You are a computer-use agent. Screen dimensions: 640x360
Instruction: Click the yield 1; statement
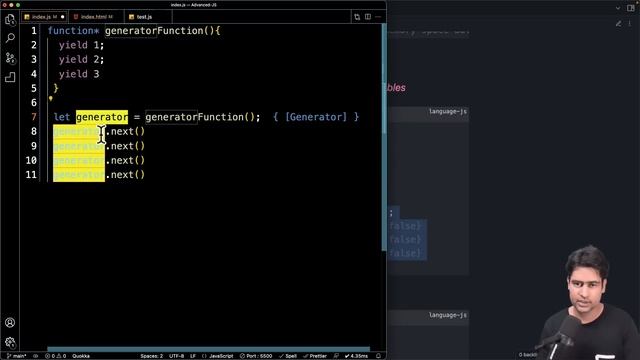coord(81,45)
